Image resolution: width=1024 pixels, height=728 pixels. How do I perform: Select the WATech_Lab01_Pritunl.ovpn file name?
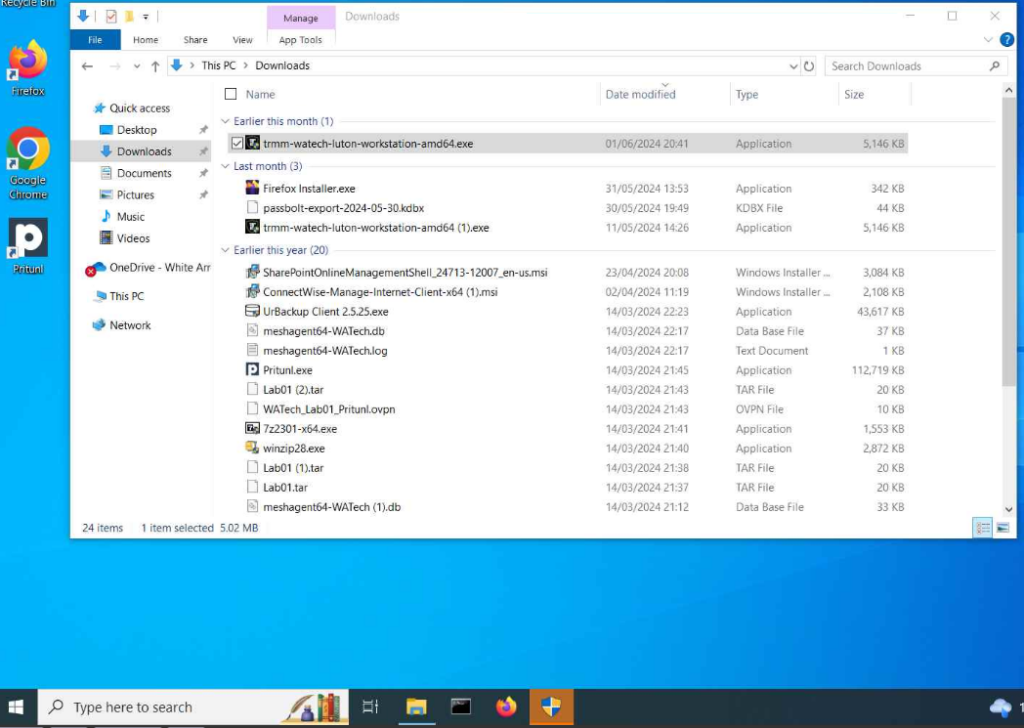(329, 409)
